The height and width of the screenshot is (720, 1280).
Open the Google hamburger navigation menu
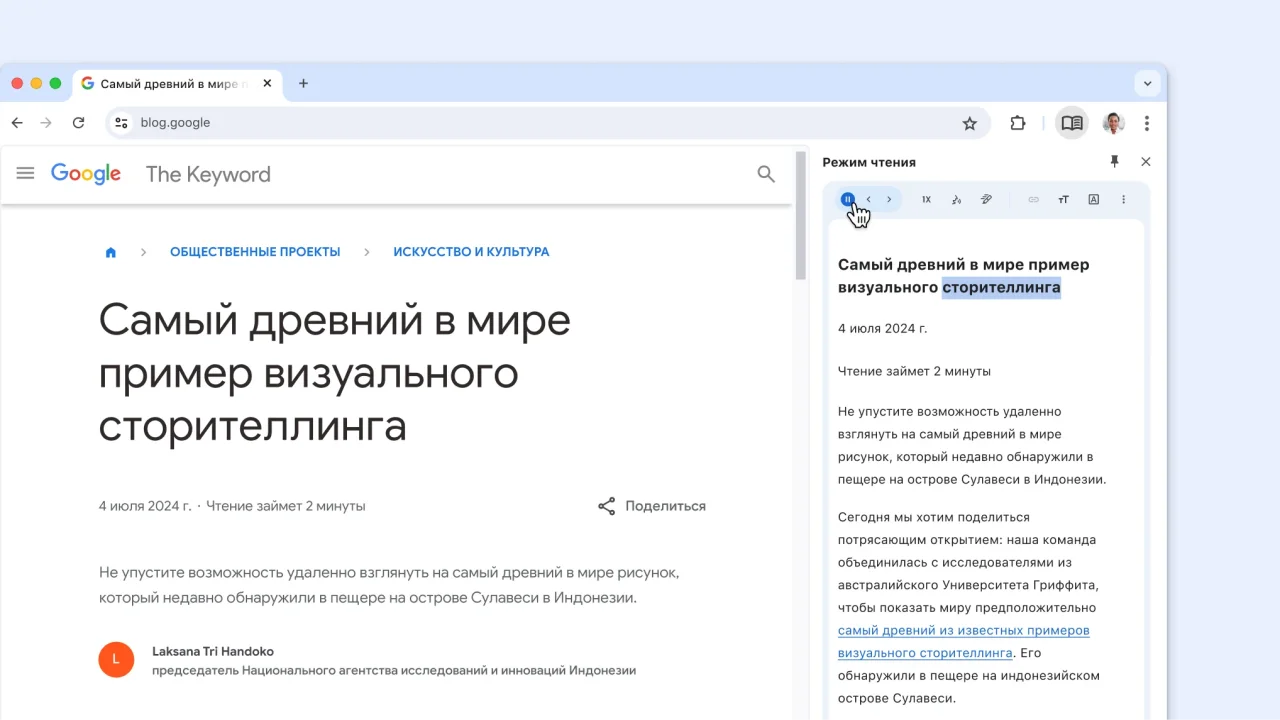click(x=25, y=173)
